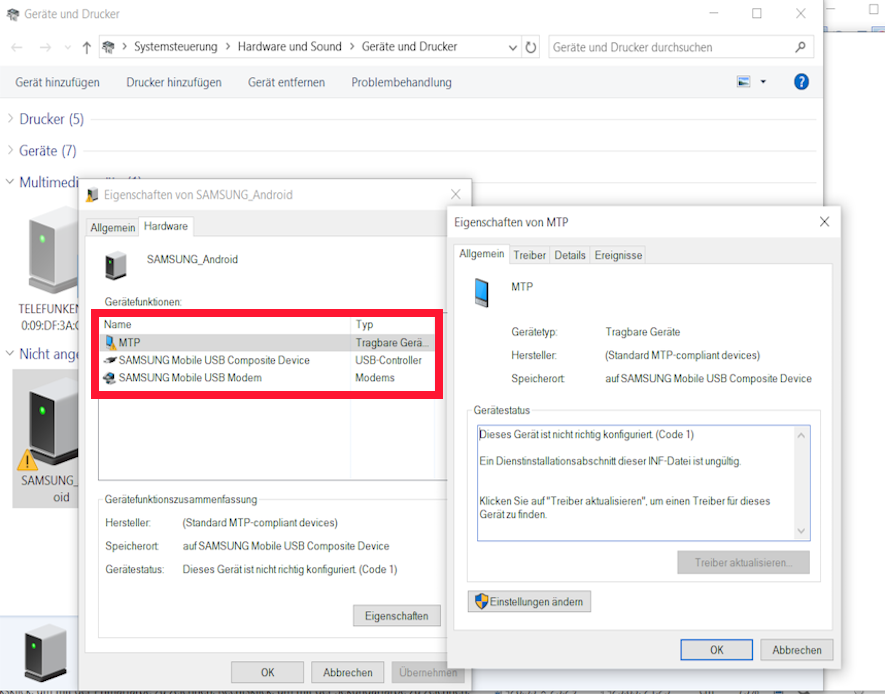Select SAMSUNG Mobile USB Modem row
The height and width of the screenshot is (694, 885).
190,378
